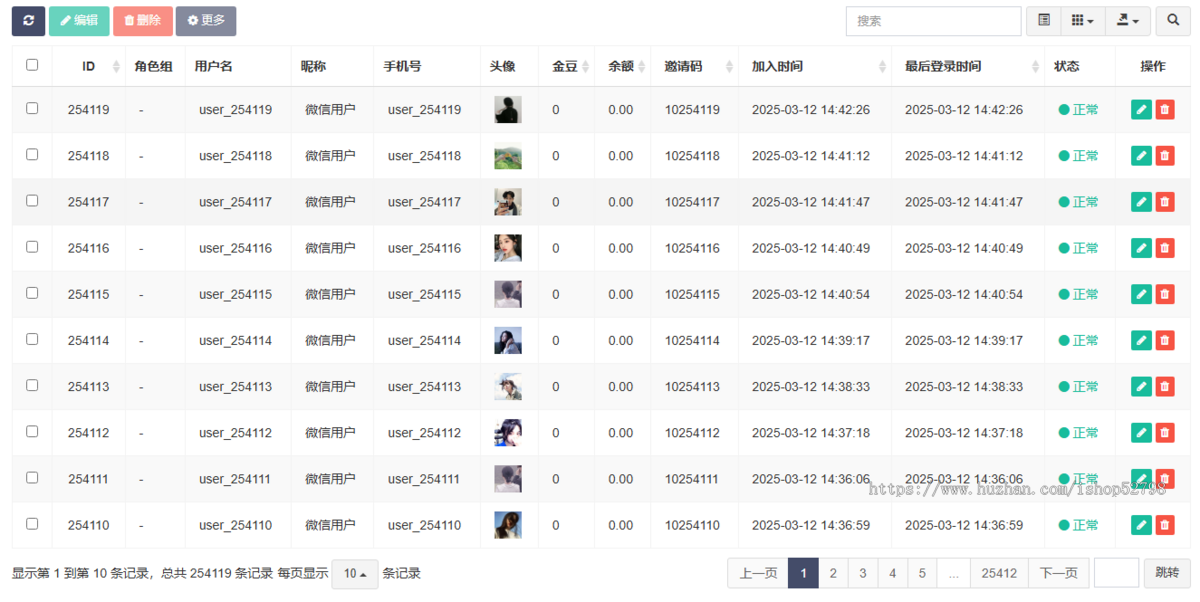Edit user 254110 with the pencil icon
Image resolution: width=1200 pixels, height=602 pixels.
coord(1141,525)
